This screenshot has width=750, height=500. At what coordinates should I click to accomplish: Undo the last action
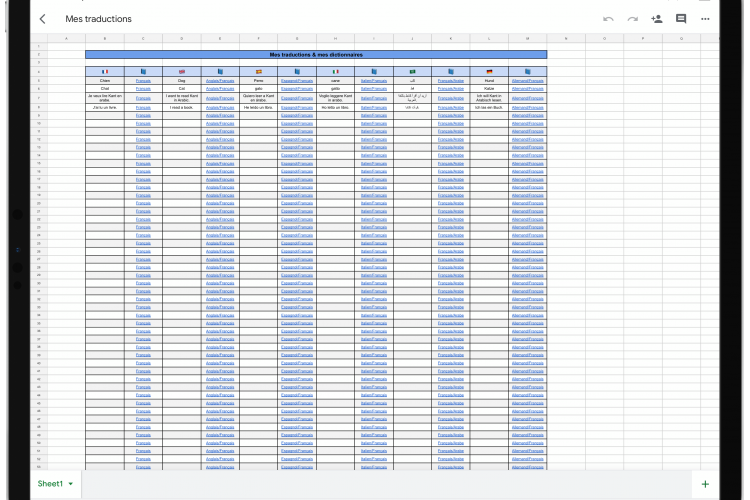pyautogui.click(x=608, y=19)
